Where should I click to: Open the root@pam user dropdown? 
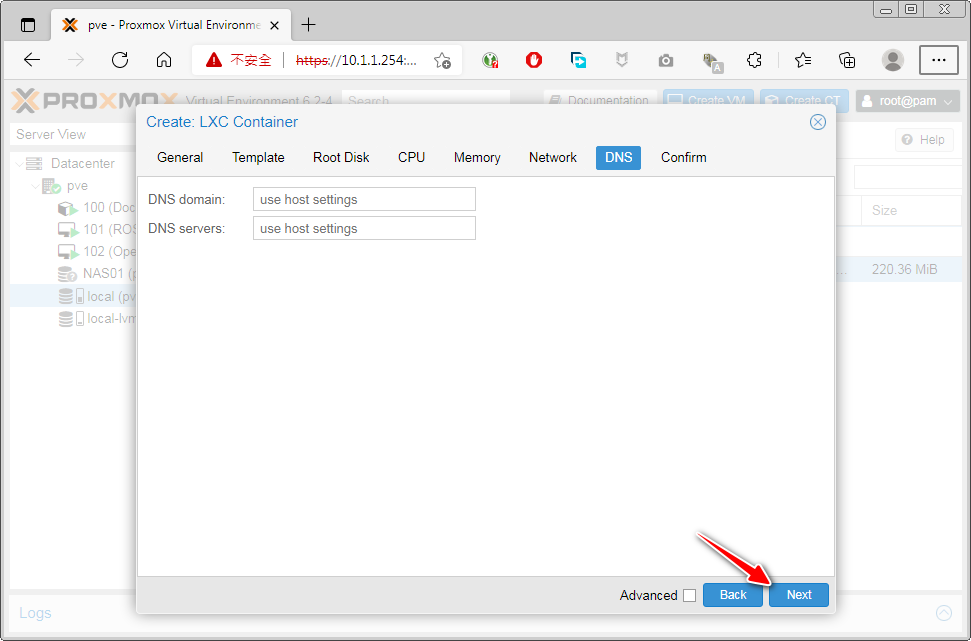point(908,101)
